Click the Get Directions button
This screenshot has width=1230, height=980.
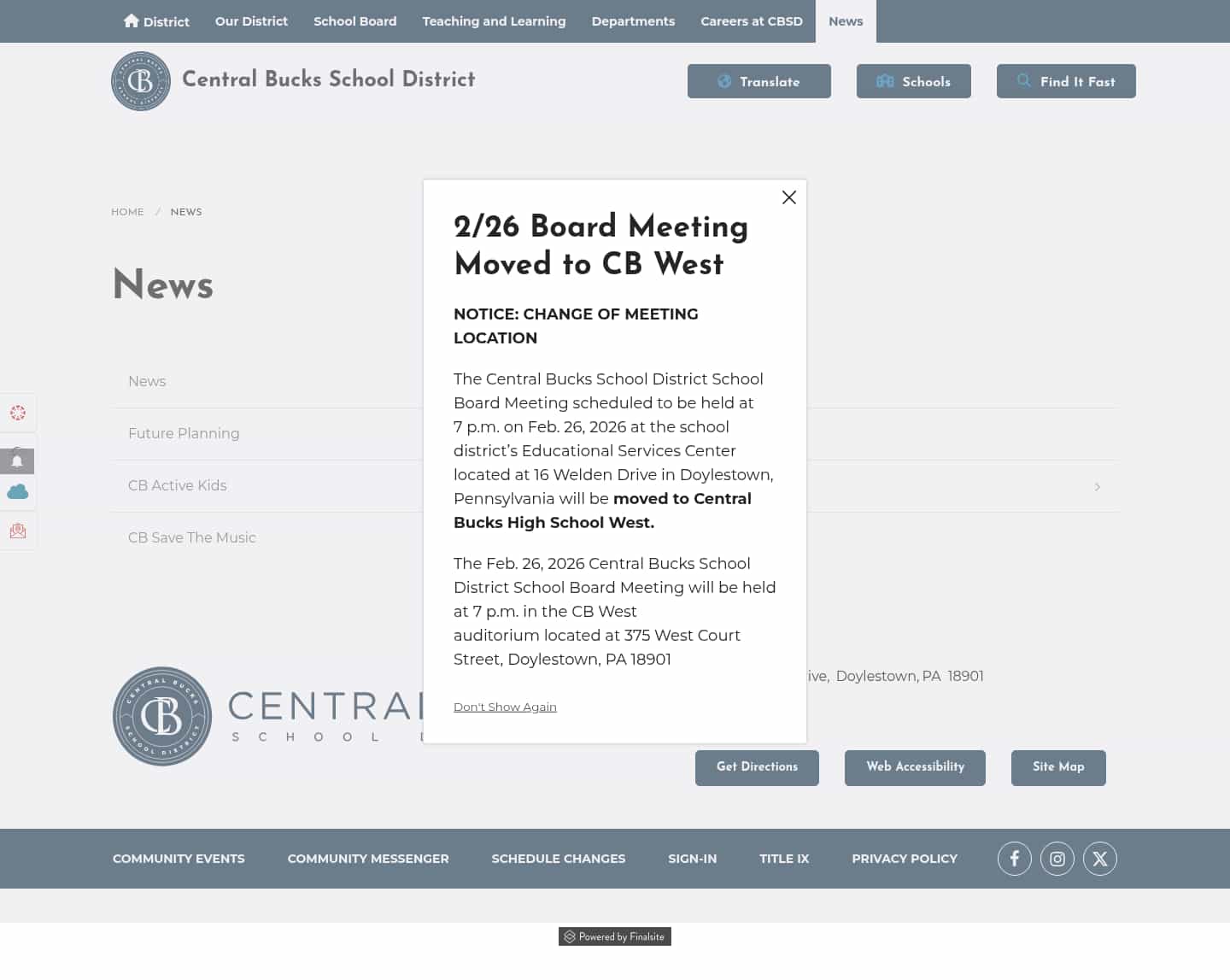(757, 767)
